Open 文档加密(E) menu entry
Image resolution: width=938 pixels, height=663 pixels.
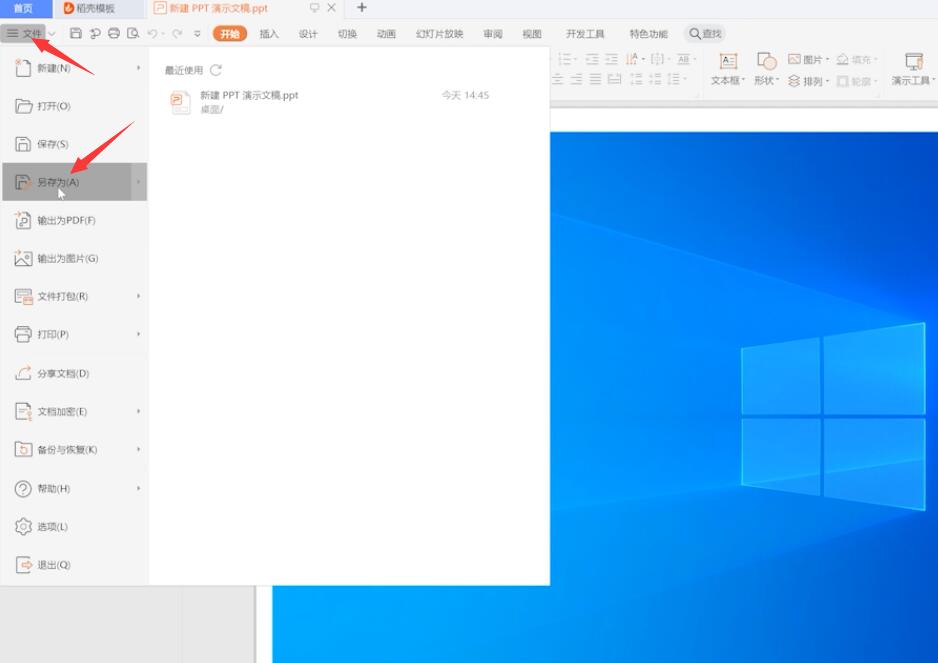(x=74, y=412)
